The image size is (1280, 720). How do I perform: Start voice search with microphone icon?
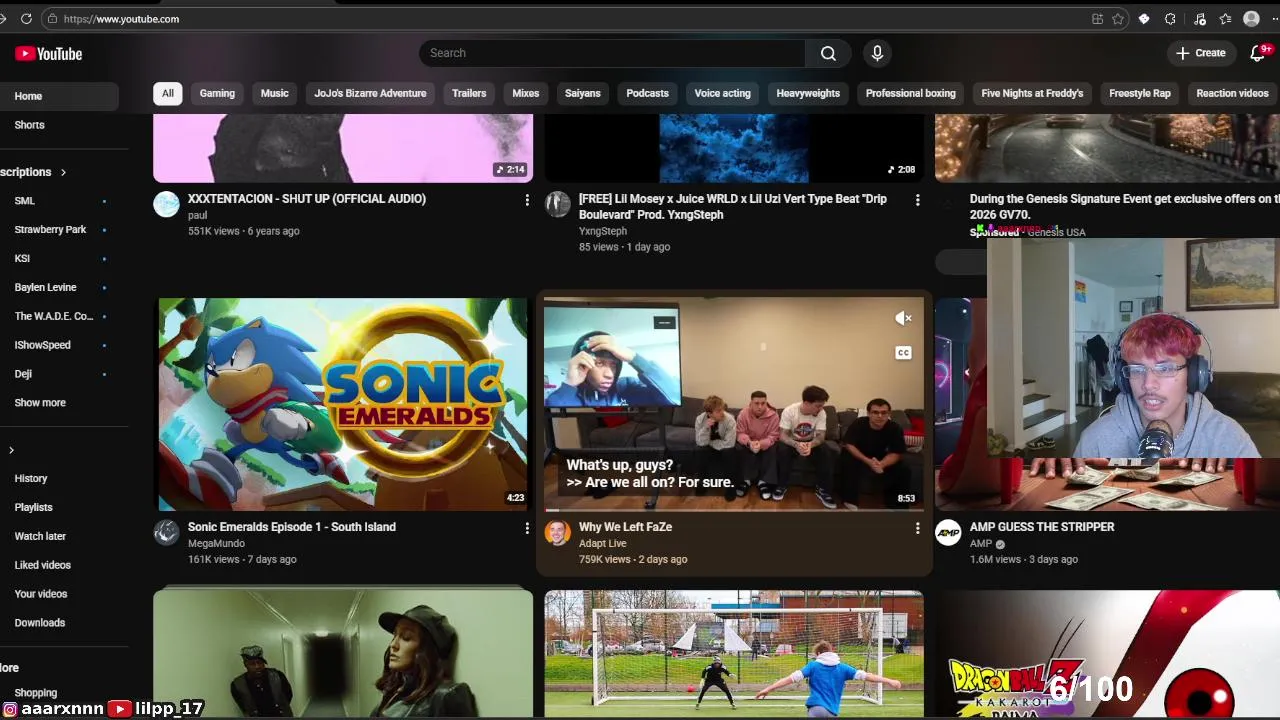point(877,53)
